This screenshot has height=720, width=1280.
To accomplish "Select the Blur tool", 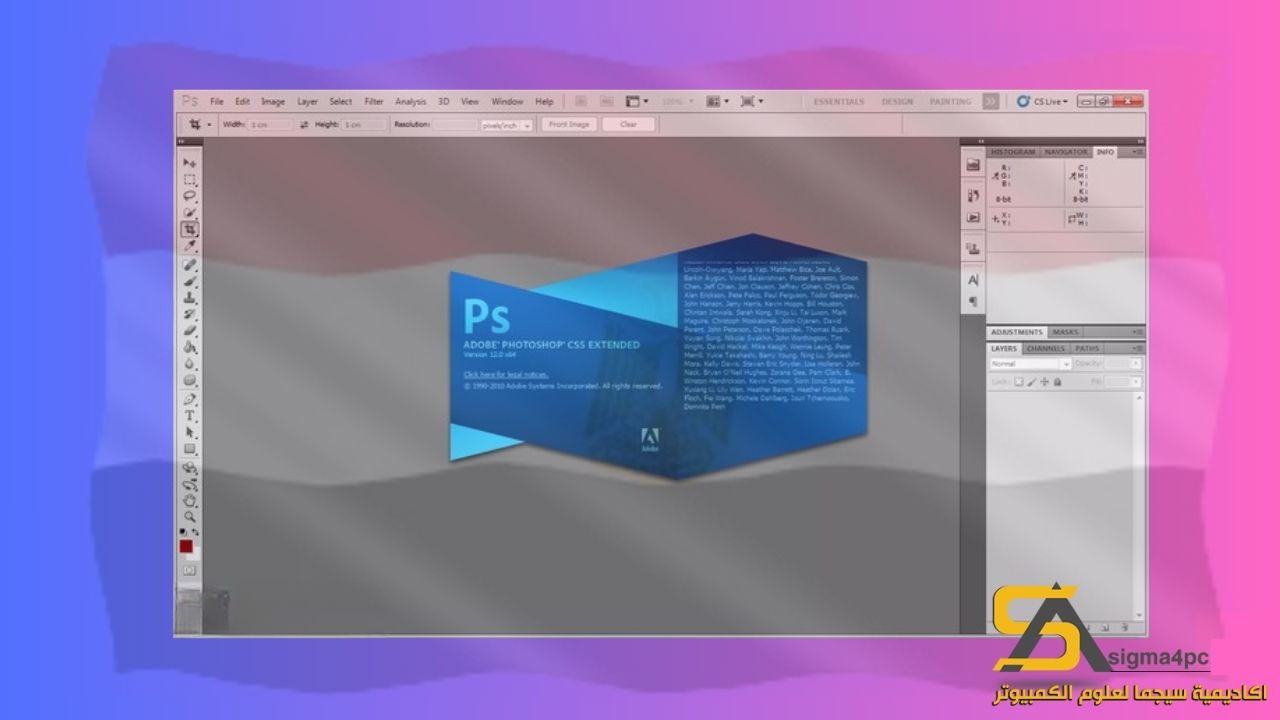I will pos(190,363).
